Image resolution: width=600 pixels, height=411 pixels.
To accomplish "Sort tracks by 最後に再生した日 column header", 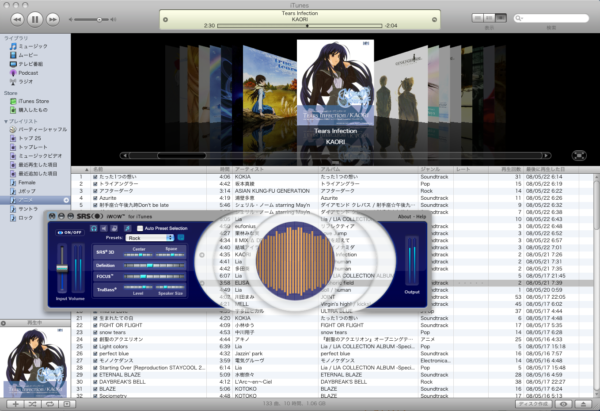I will pos(551,169).
